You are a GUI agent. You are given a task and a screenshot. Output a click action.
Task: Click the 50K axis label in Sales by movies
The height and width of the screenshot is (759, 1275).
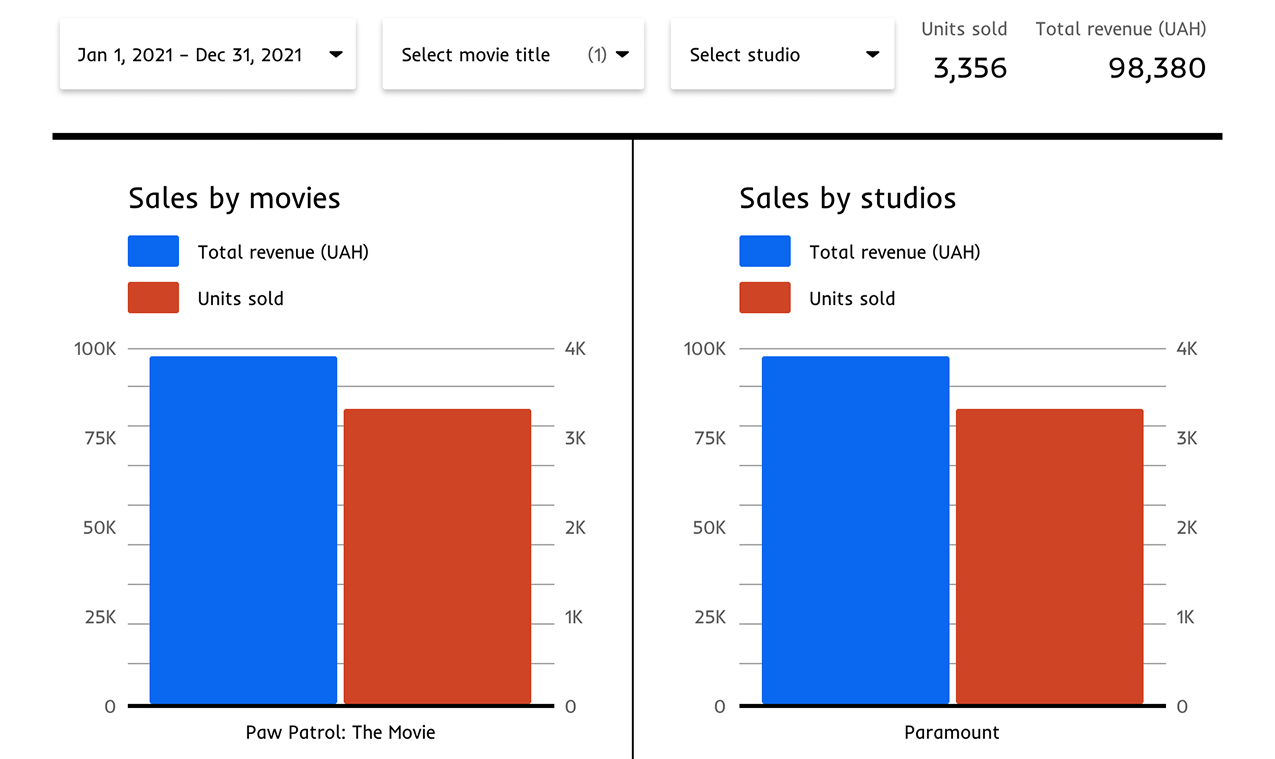tap(99, 527)
